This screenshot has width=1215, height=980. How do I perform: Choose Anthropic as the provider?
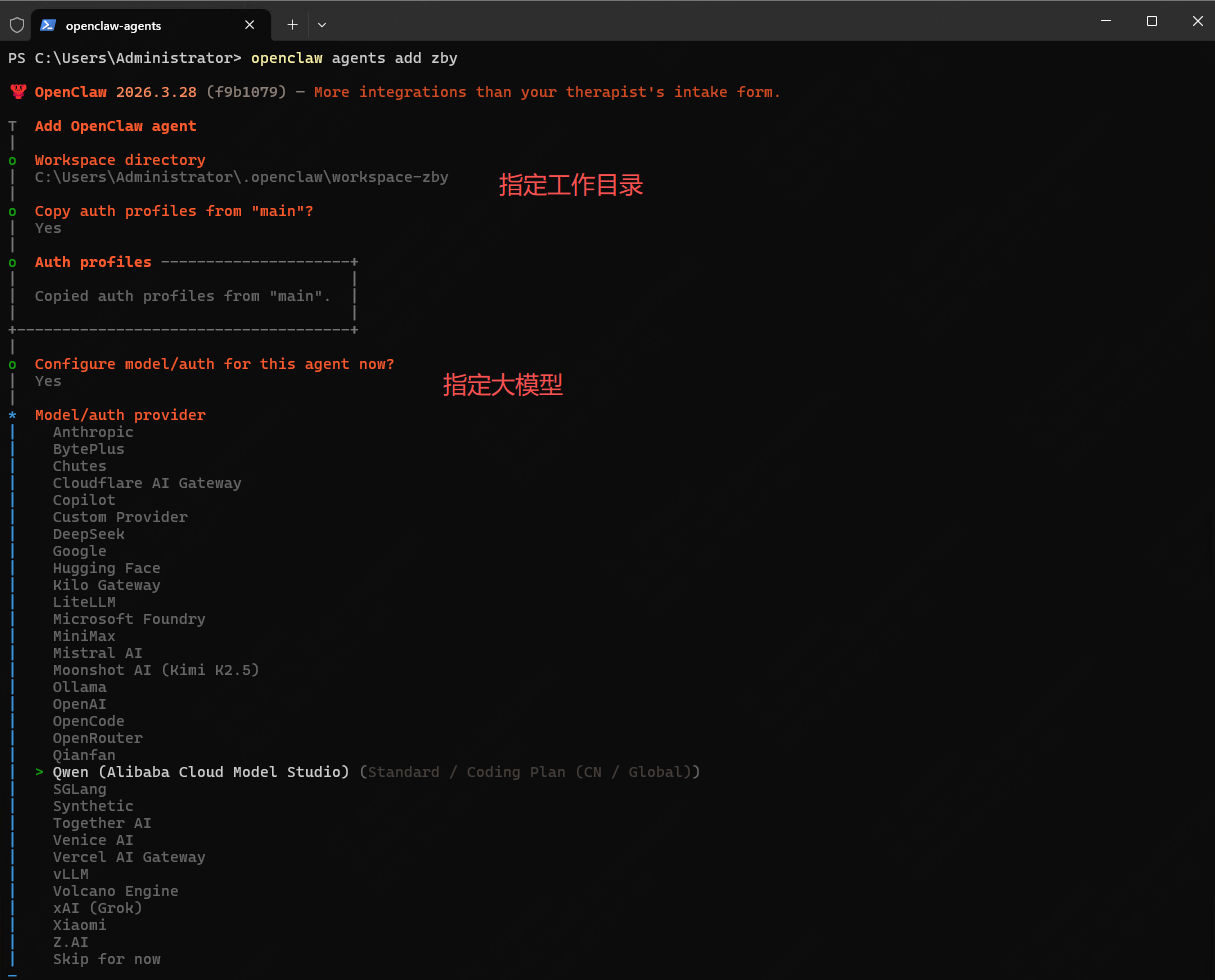click(93, 432)
